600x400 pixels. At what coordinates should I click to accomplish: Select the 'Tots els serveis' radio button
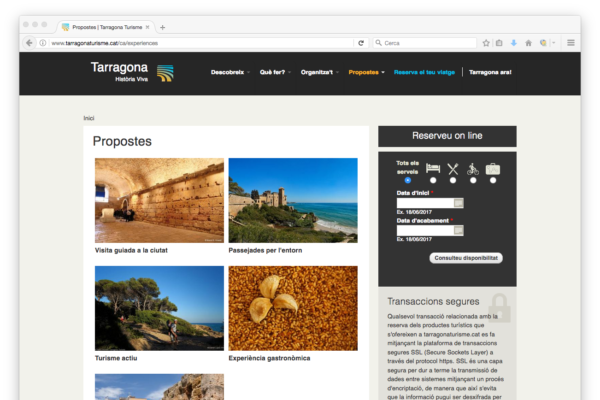click(407, 180)
